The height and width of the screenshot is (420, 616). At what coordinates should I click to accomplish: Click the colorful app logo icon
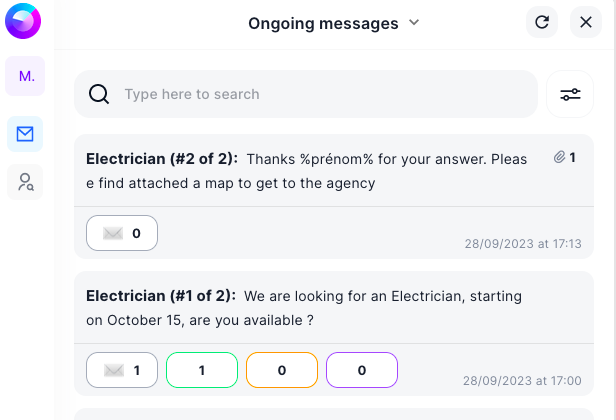[x=23, y=21]
